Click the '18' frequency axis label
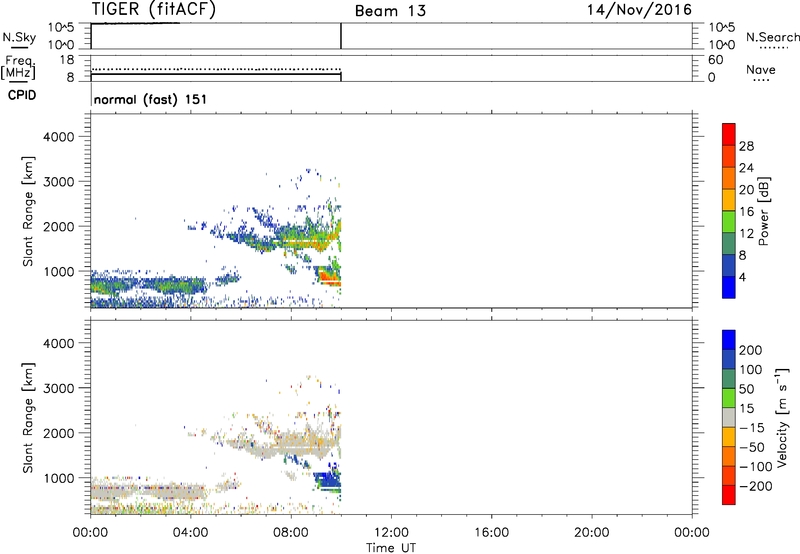800x554 pixels. click(x=67, y=60)
